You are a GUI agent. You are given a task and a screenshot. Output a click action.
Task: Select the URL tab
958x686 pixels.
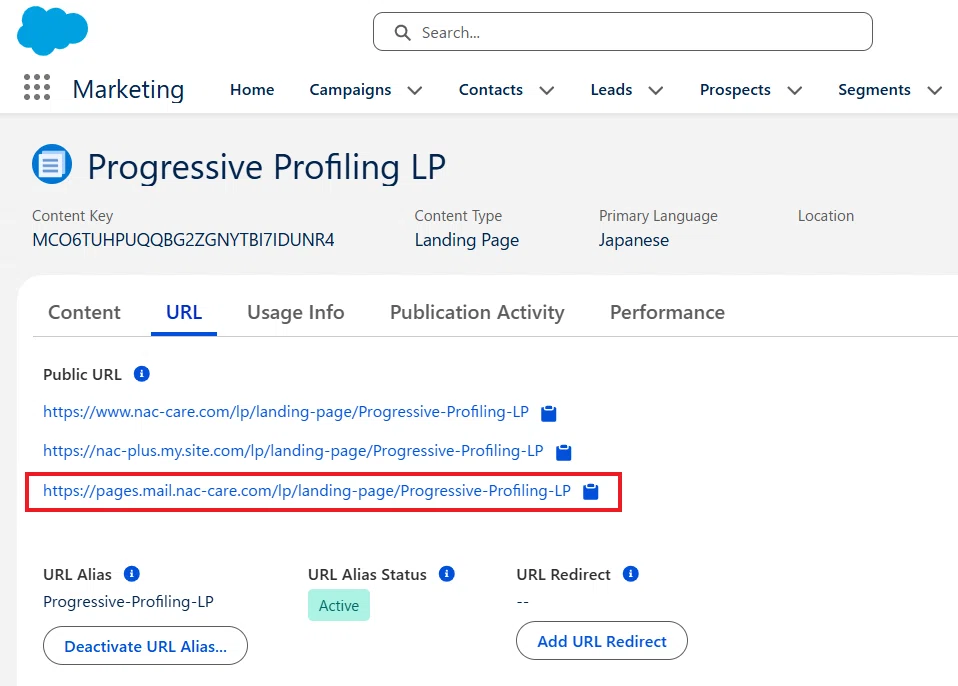tap(184, 312)
